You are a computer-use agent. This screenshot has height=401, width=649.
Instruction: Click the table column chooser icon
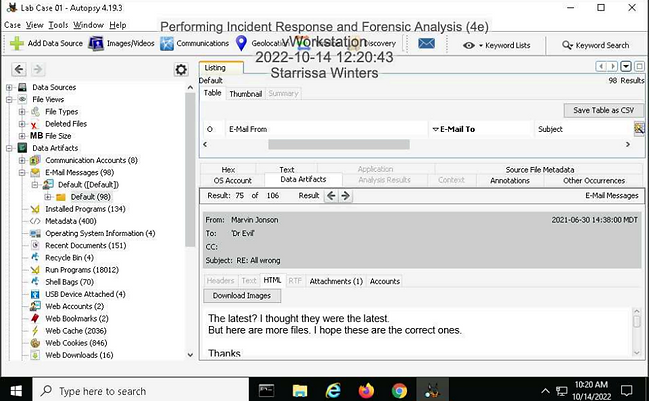[639, 129]
